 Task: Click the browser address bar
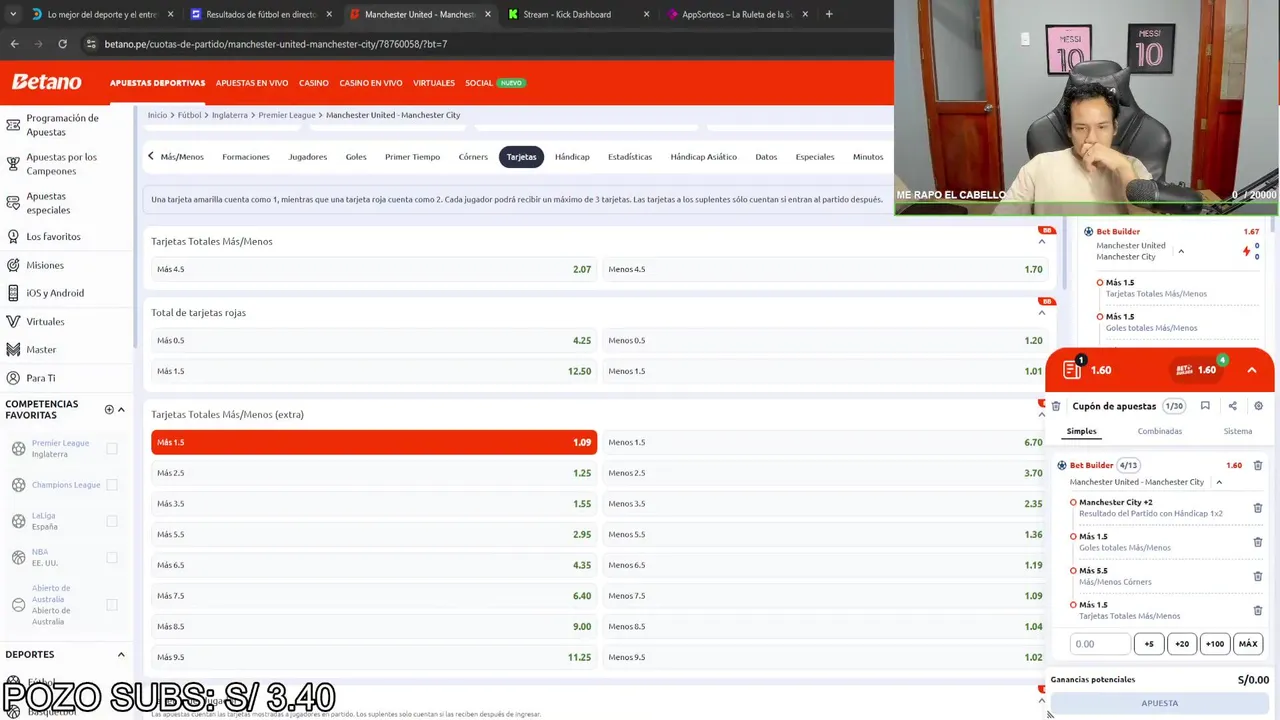pyautogui.click(x=480, y=44)
